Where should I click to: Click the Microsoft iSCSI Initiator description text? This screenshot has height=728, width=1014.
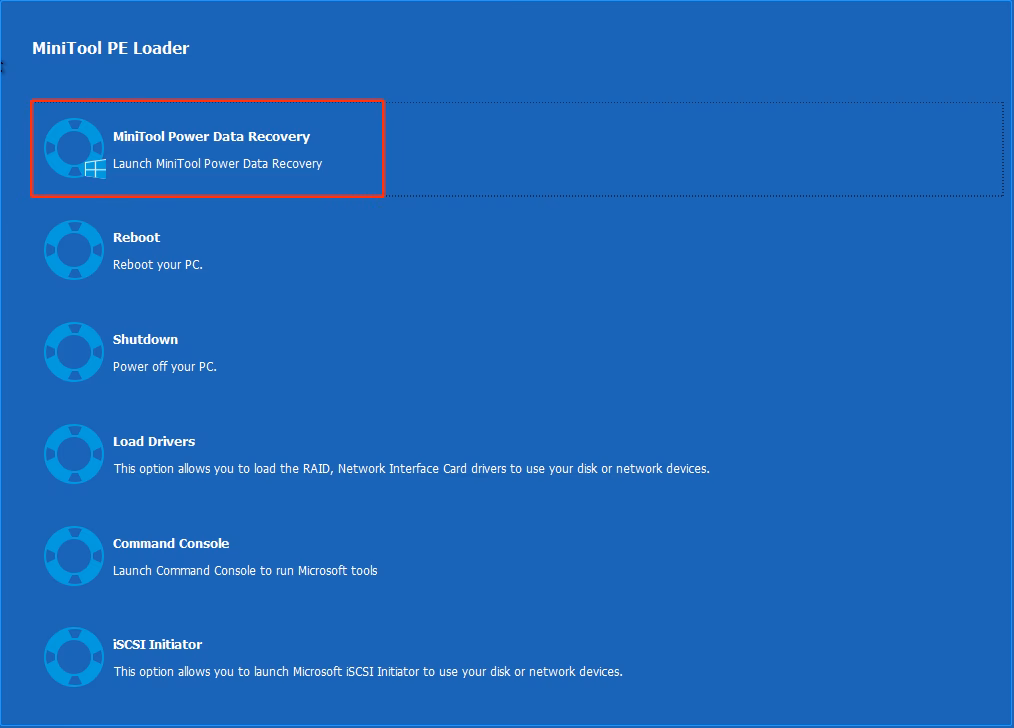pyautogui.click(x=368, y=672)
